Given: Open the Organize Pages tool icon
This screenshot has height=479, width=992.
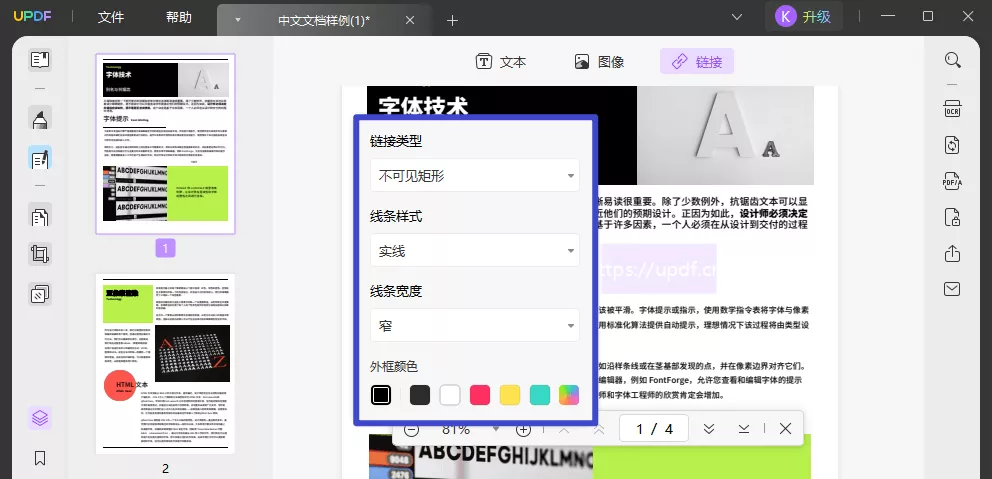Looking at the screenshot, I should (40, 217).
